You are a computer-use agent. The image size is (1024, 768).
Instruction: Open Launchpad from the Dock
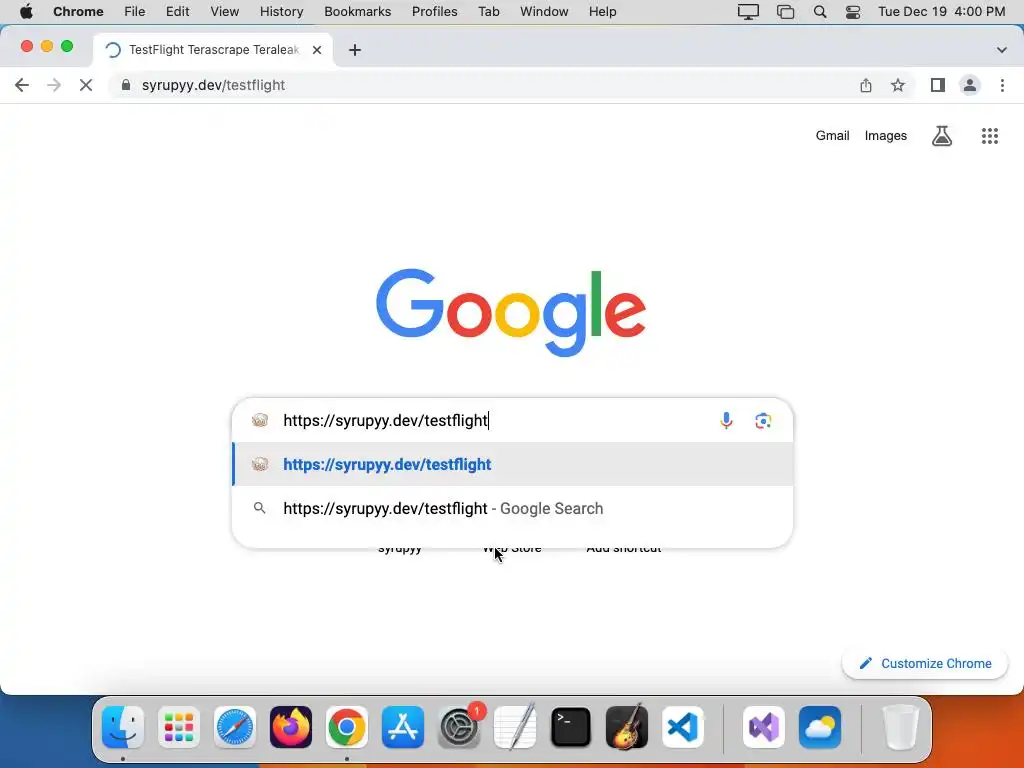179,727
